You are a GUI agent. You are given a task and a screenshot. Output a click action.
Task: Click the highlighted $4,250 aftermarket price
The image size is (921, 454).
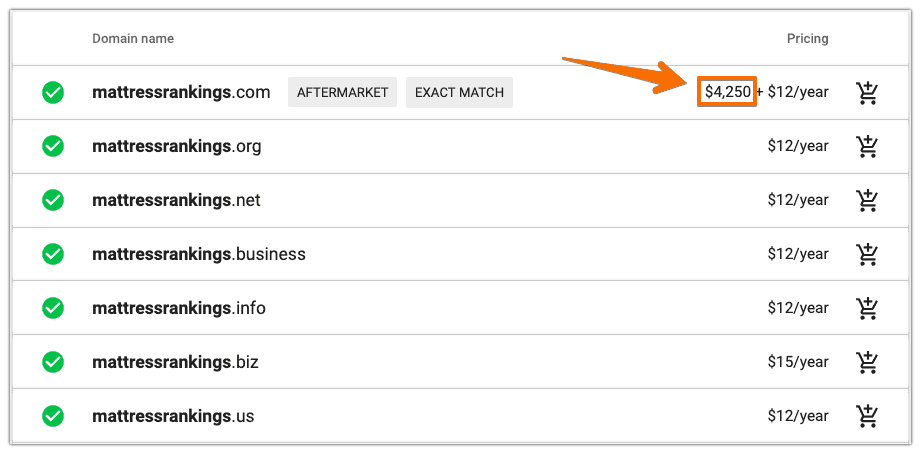click(727, 92)
